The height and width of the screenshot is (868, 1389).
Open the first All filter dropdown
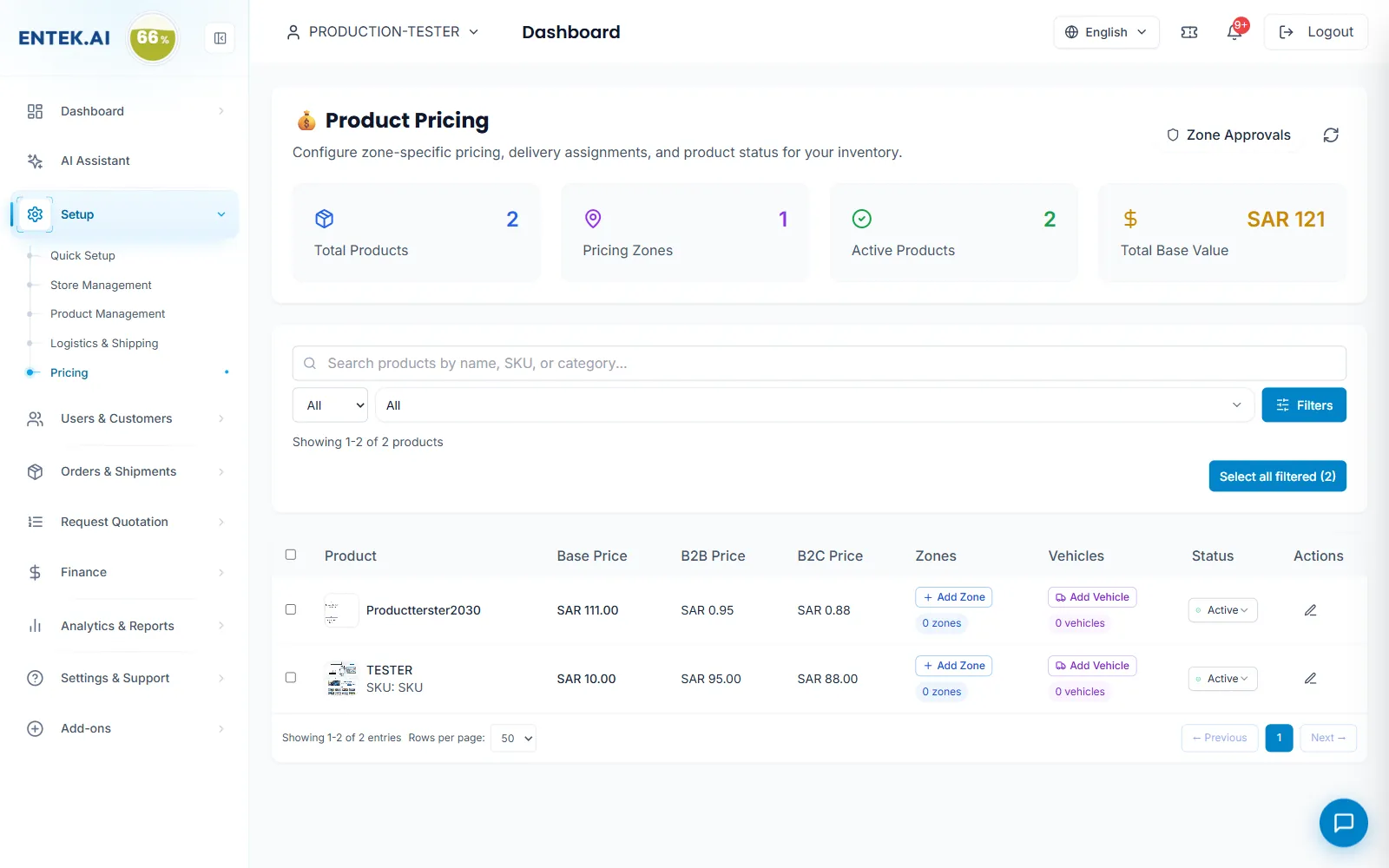click(330, 405)
